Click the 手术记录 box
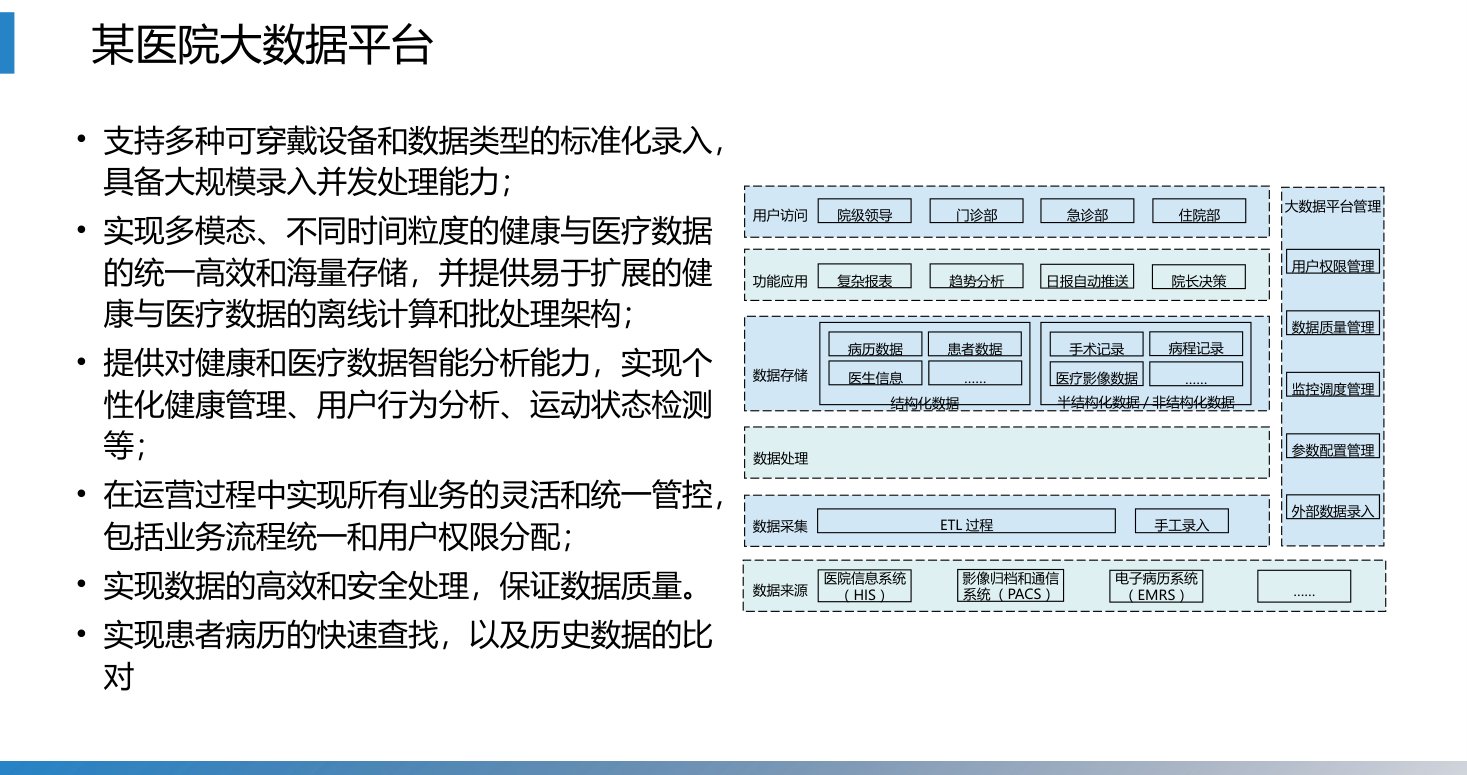The image size is (1467, 775). 1097,345
